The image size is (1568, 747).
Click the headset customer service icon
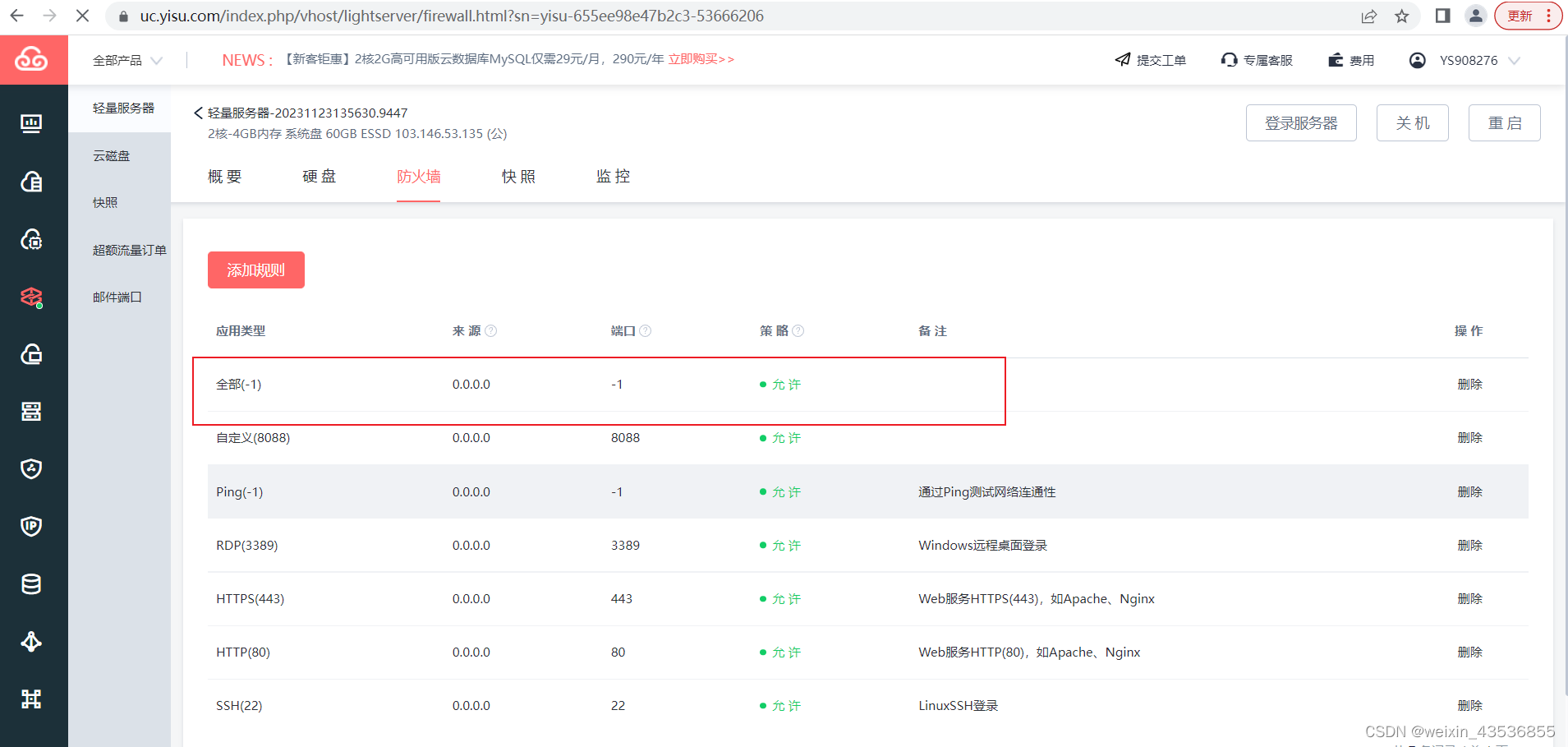coord(1229,59)
